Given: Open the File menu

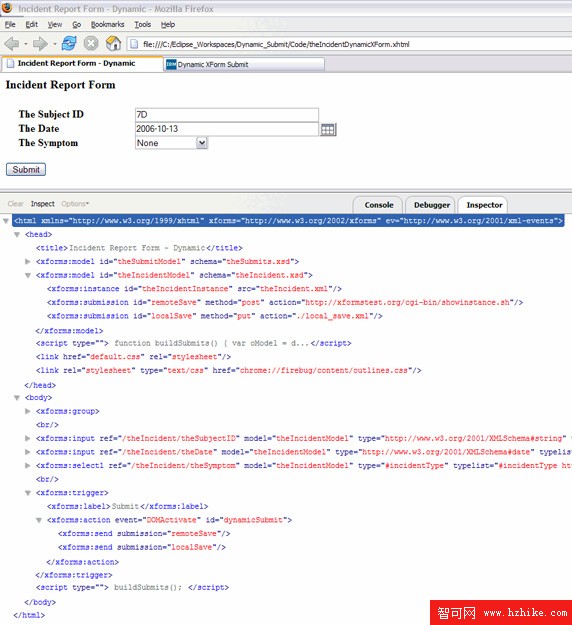Looking at the screenshot, I should tap(10, 25).
